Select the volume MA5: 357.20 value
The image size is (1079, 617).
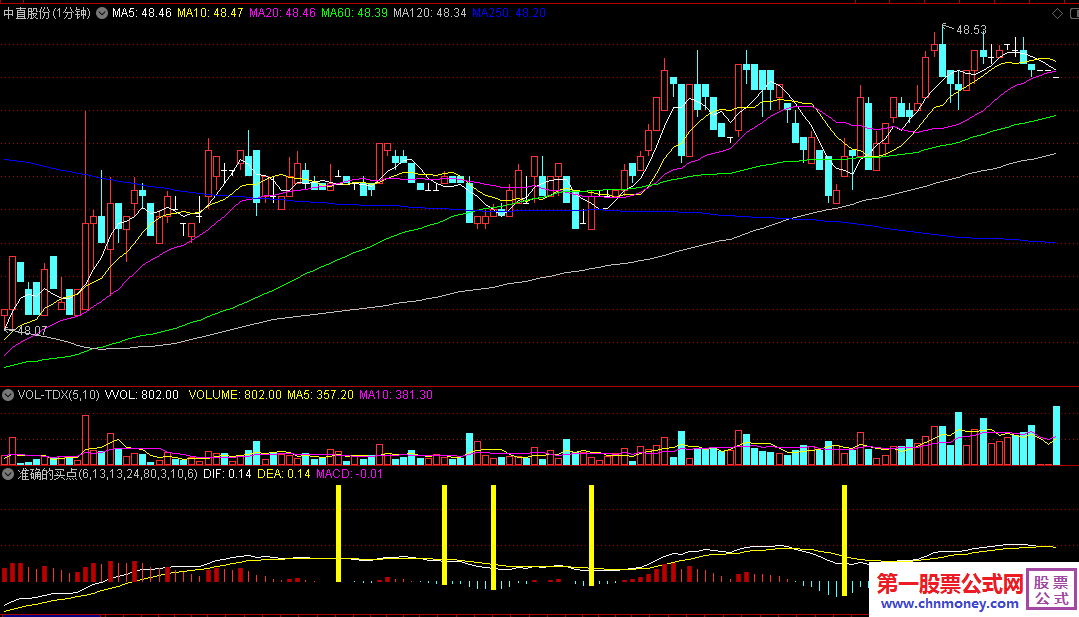coord(320,395)
